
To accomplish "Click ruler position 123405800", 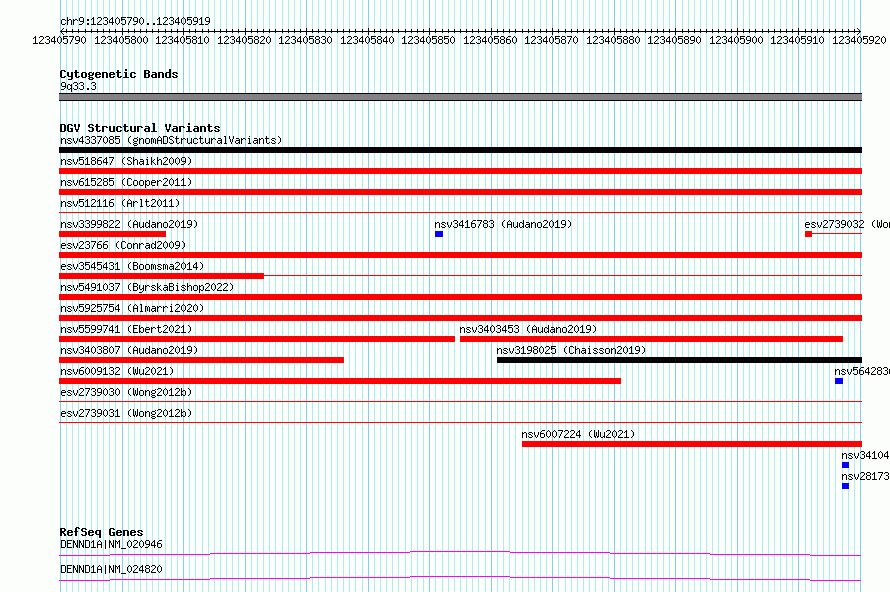I will pos(121,40).
